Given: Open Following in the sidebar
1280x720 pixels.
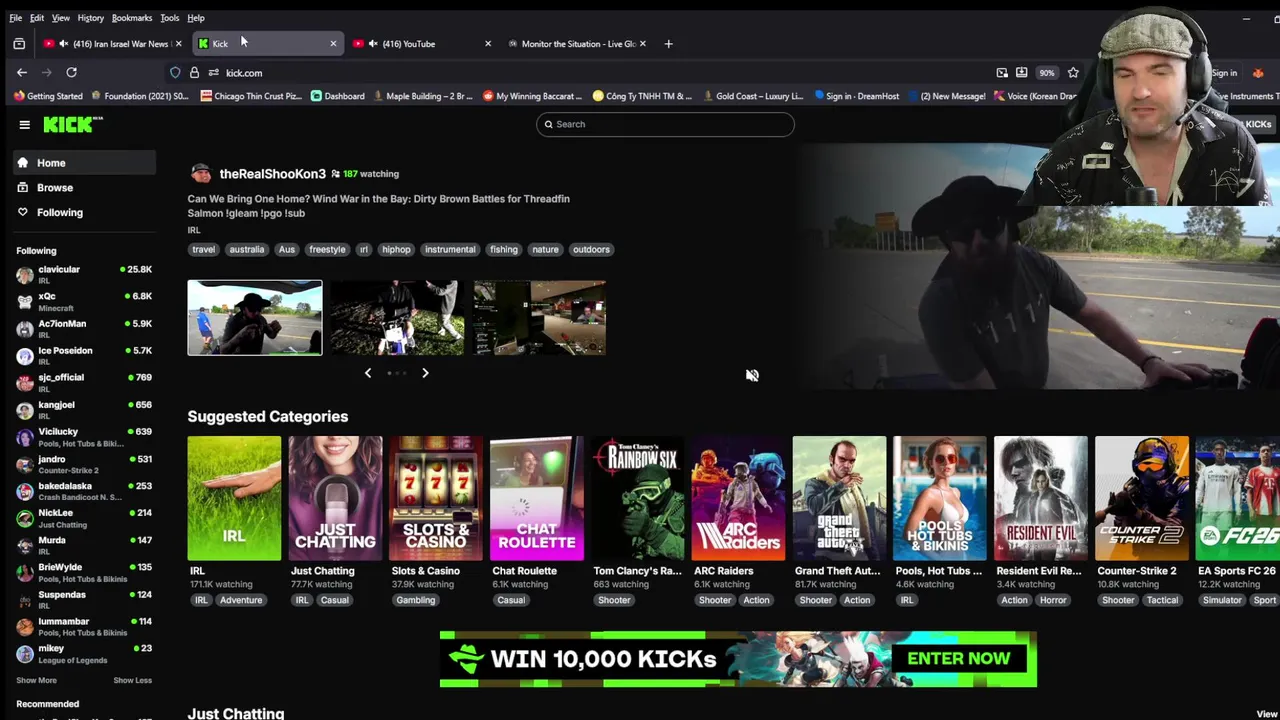Looking at the screenshot, I should coord(85,213).
